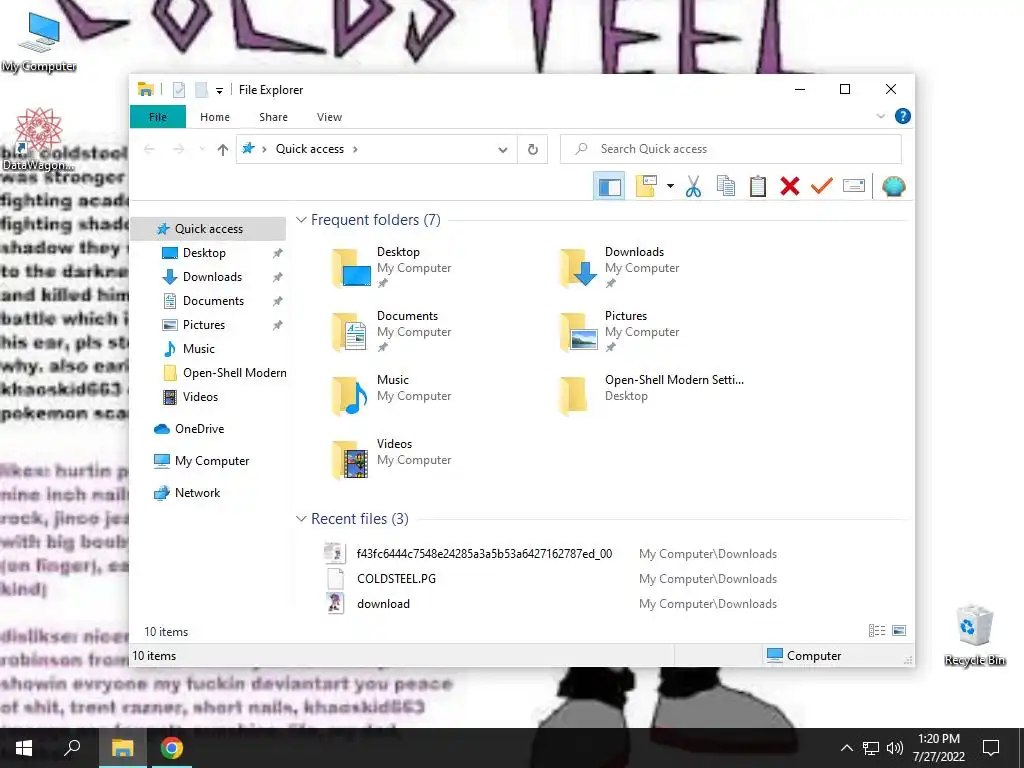1024x768 pixels.
Task: Click the Up arrow navigation button
Action: (223, 150)
